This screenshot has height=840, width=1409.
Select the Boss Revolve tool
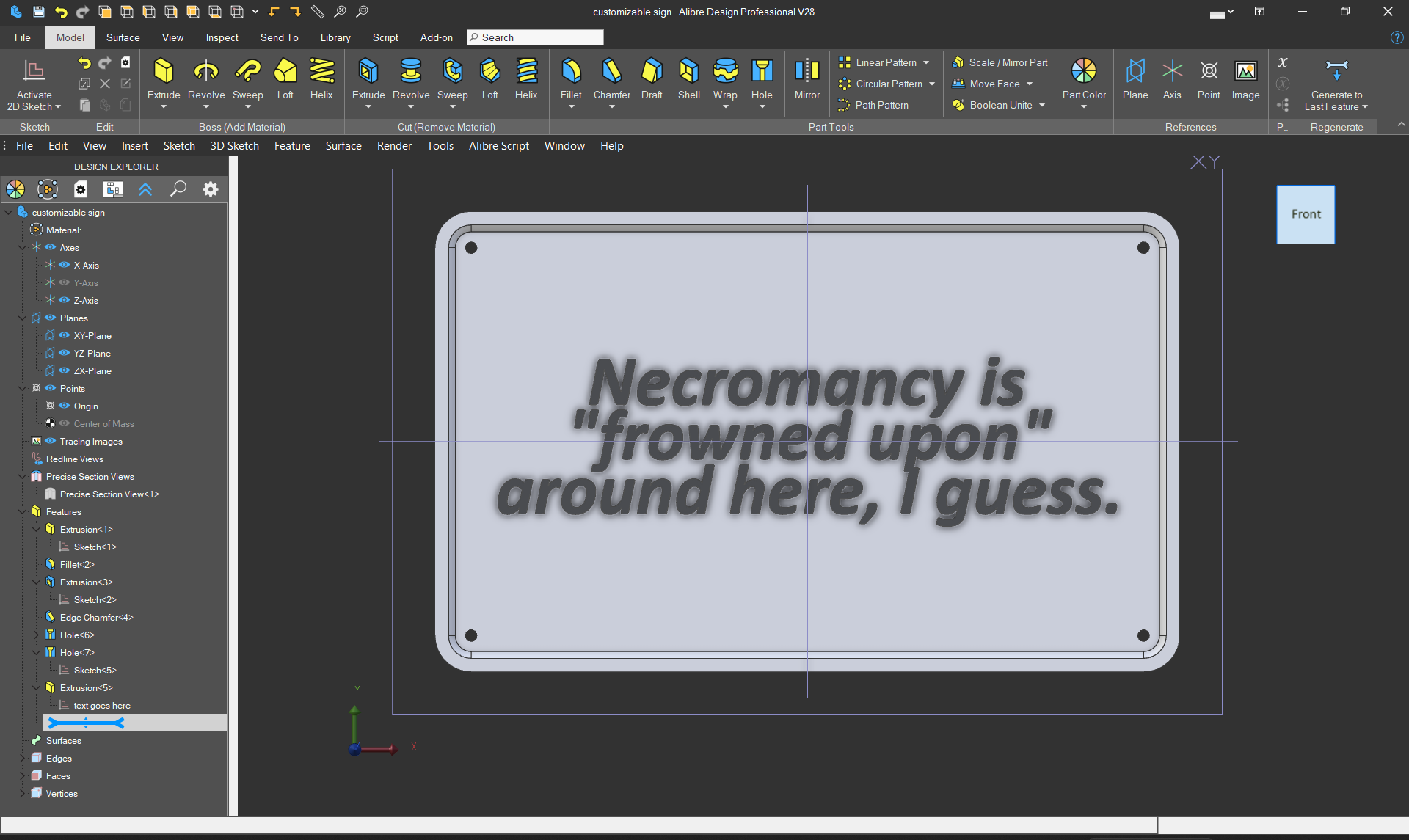[x=206, y=79]
